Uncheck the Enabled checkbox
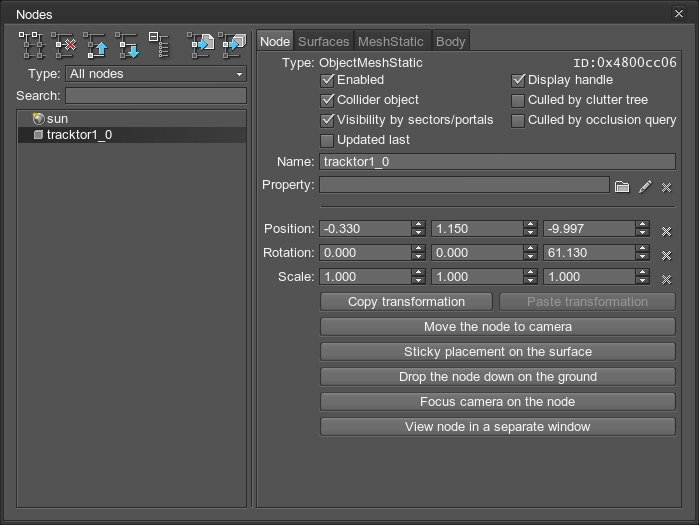 (x=327, y=80)
